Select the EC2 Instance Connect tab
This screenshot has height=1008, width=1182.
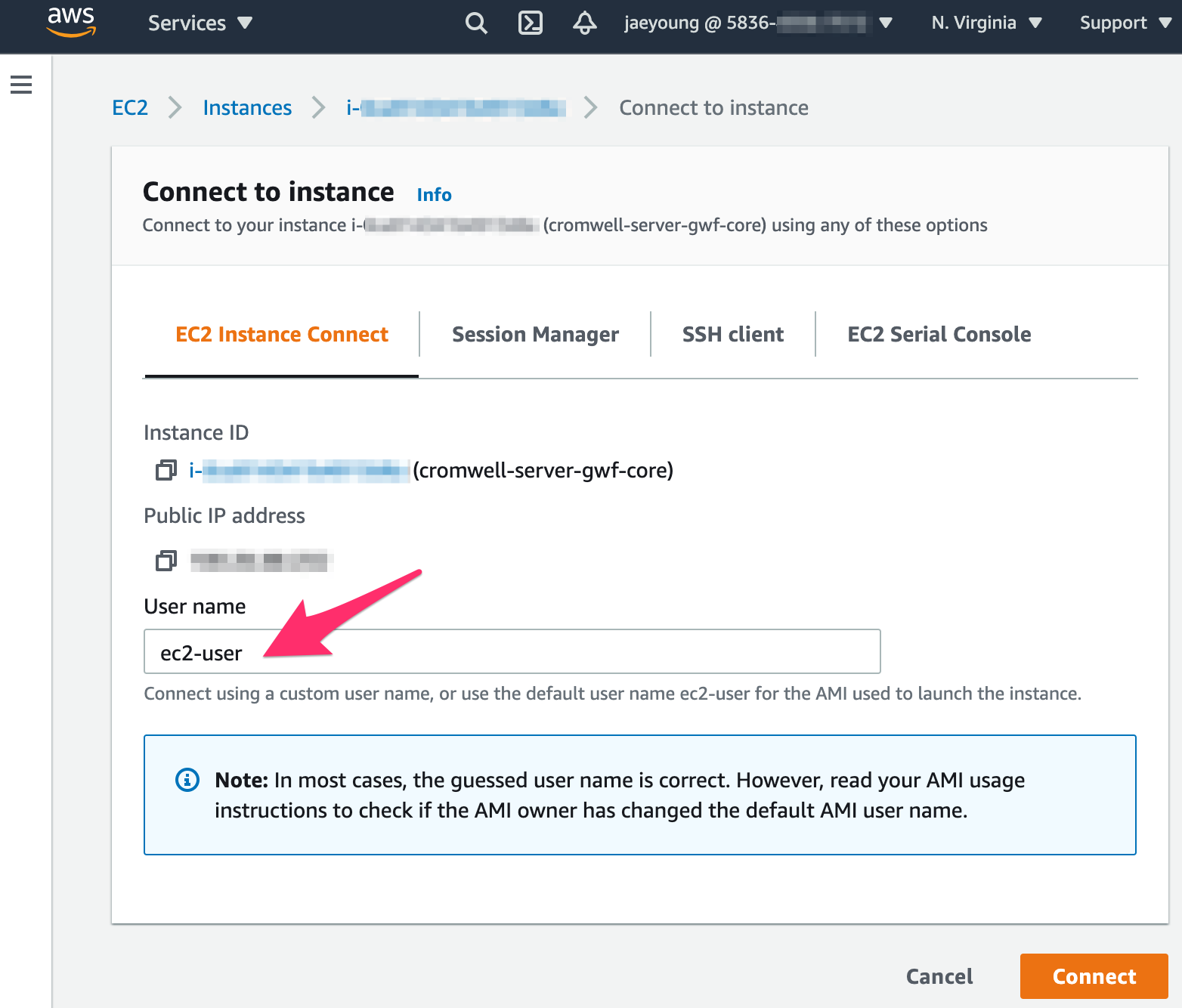click(x=282, y=335)
